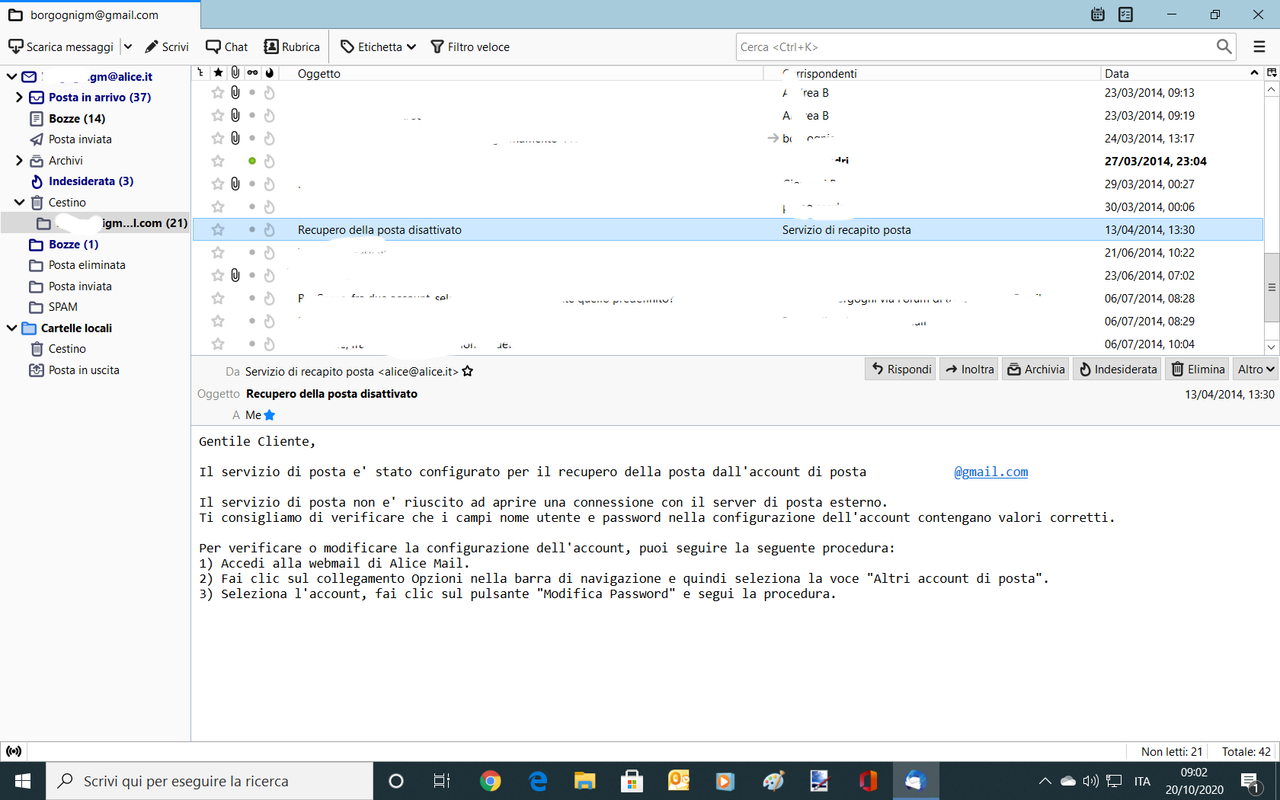
Task: Open Chrome from the taskbar
Action: pyautogui.click(x=490, y=781)
